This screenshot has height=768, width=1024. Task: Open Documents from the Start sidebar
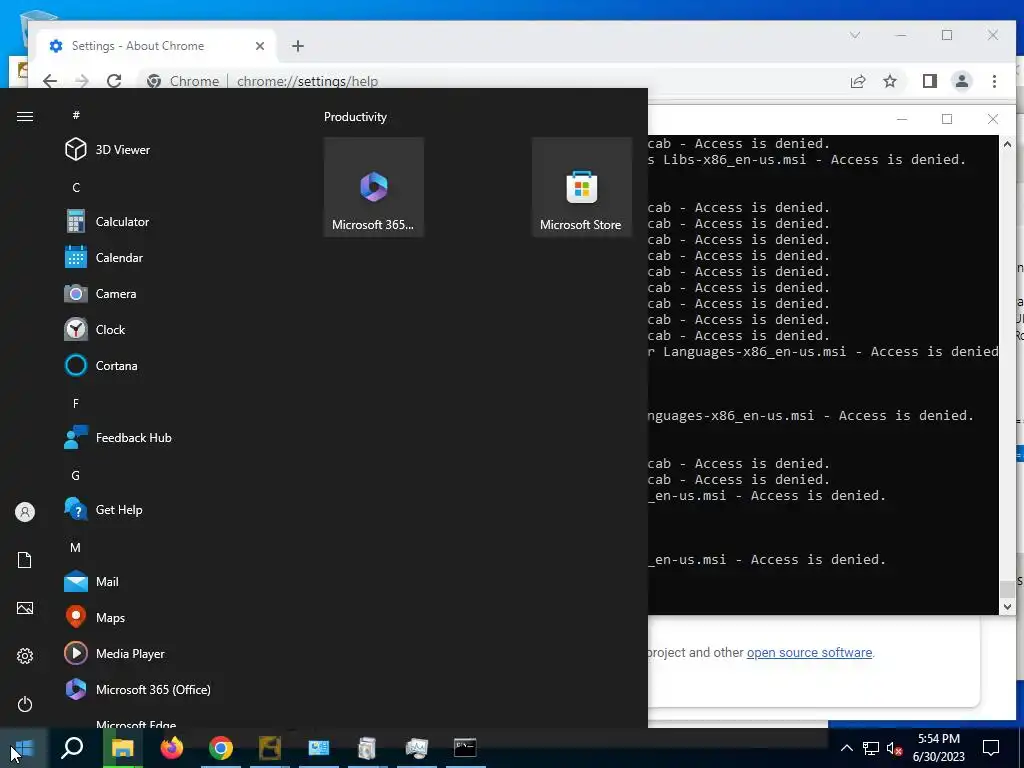point(25,560)
